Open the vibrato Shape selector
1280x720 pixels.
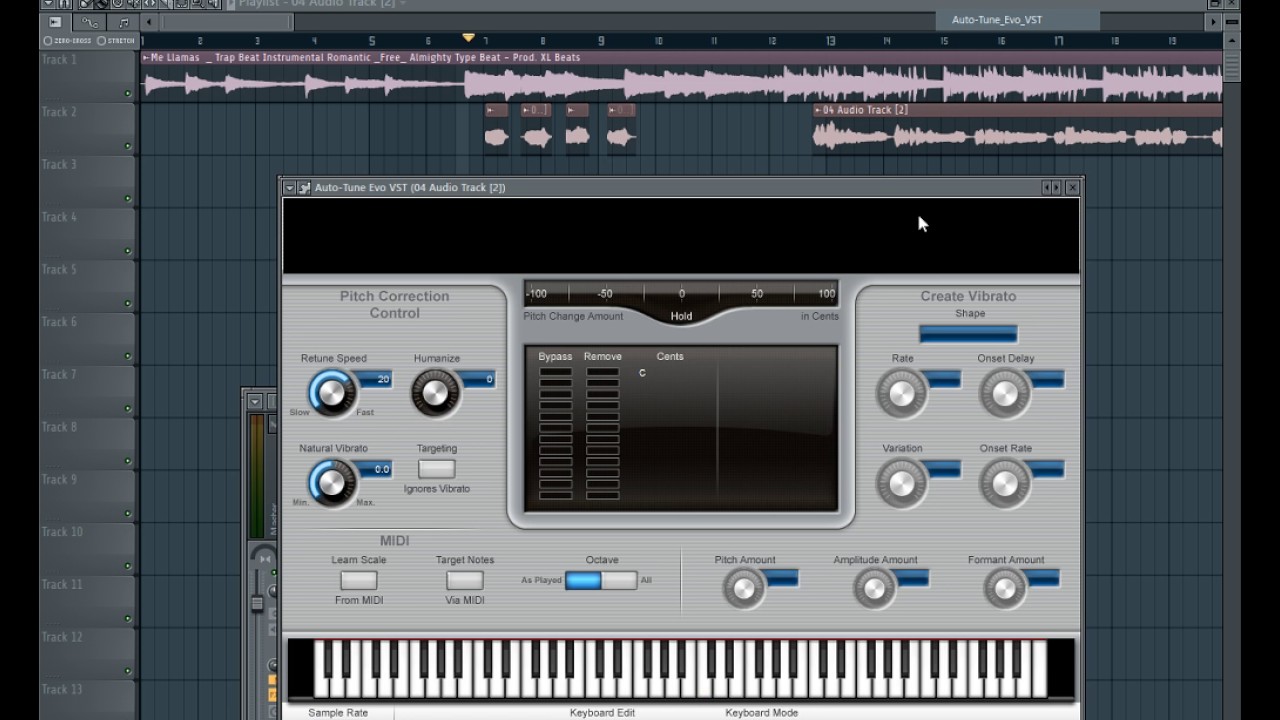point(968,334)
